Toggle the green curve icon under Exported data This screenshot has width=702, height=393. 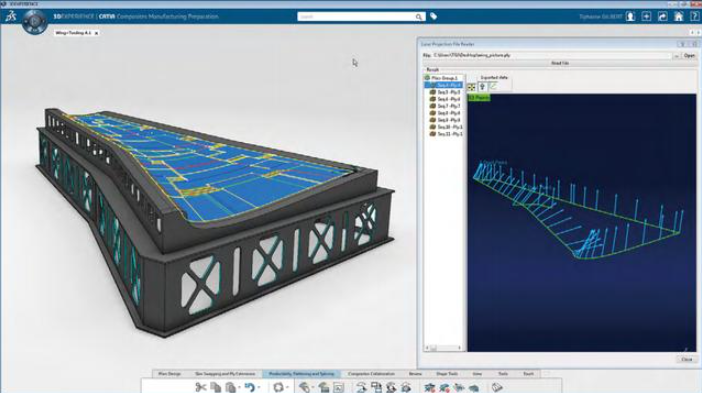[493, 87]
